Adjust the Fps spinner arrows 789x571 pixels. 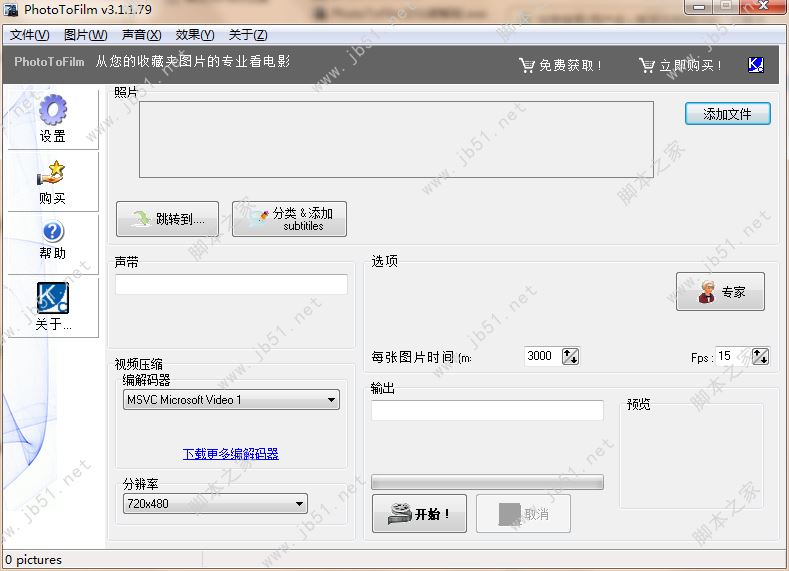pyautogui.click(x=760, y=356)
